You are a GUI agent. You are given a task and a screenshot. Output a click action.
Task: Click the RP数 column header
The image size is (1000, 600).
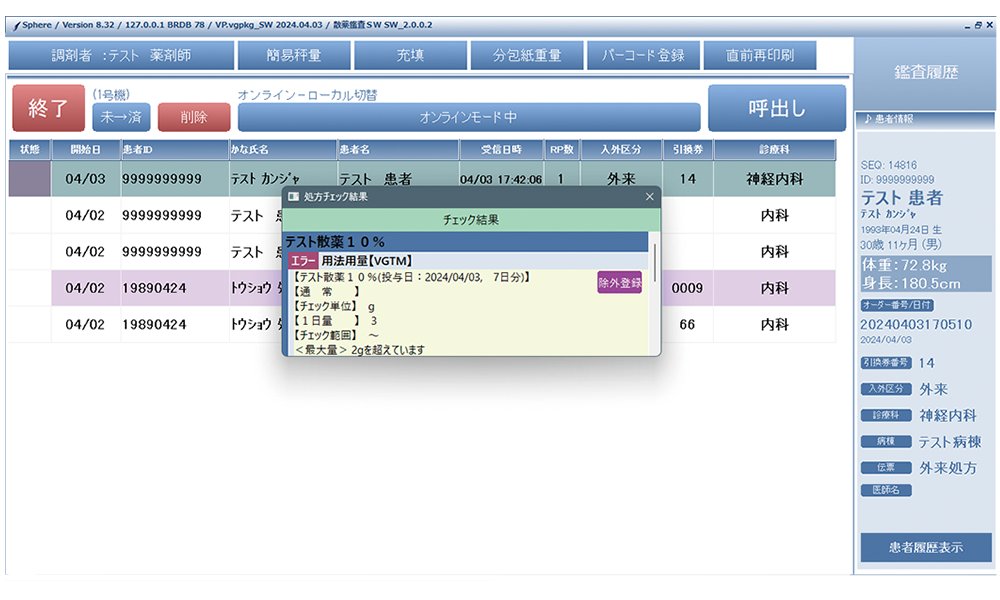pos(562,149)
